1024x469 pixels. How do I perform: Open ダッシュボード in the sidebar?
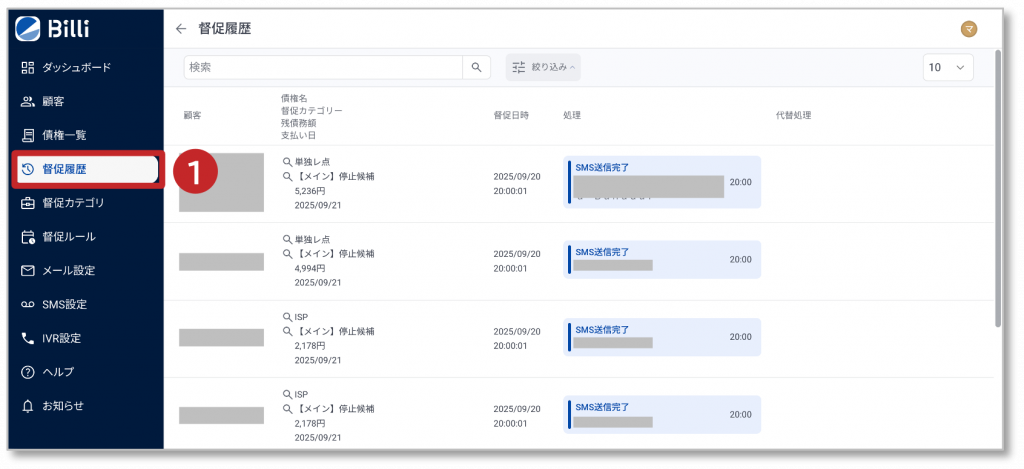coord(76,68)
